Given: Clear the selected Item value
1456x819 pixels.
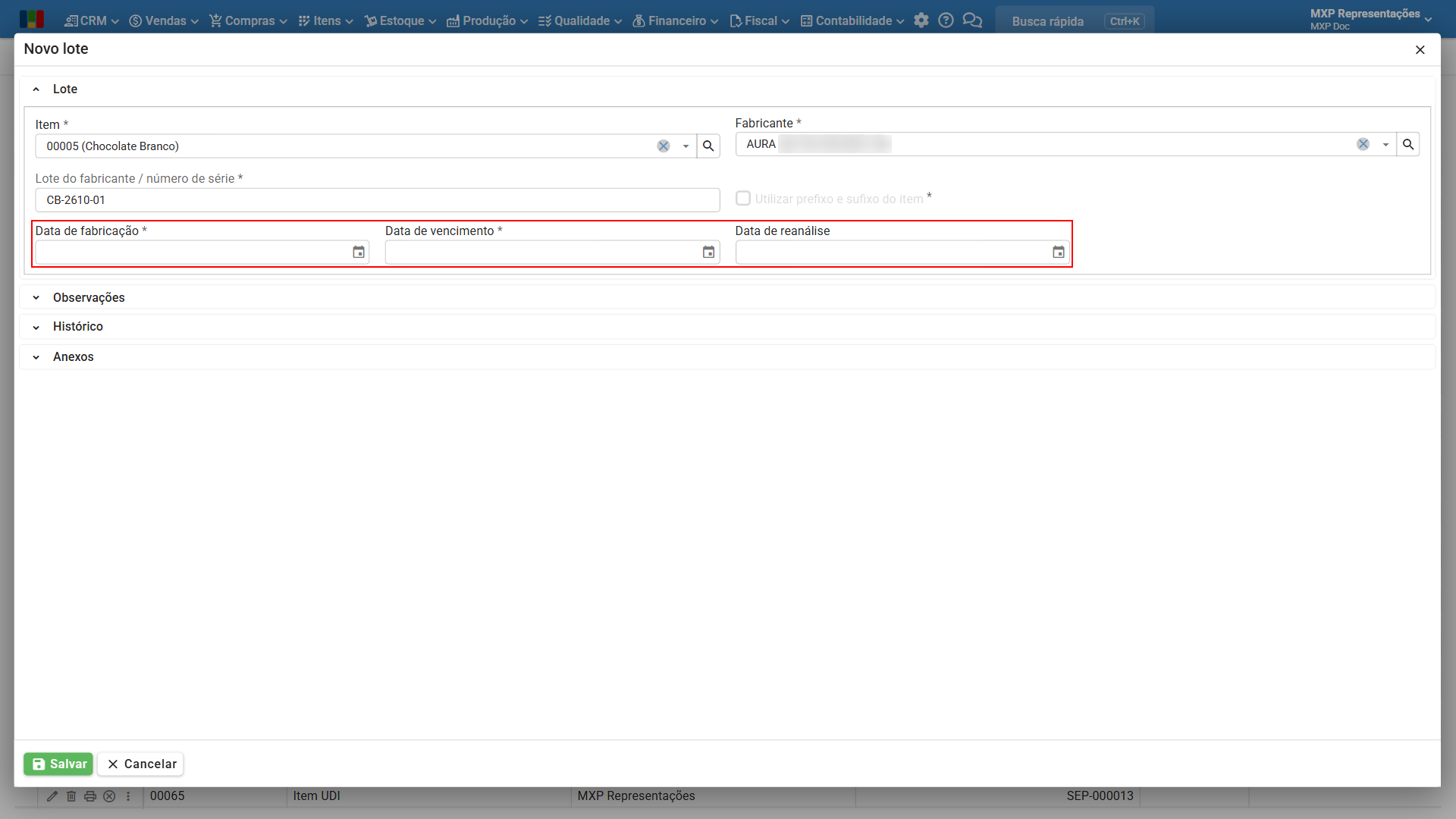Looking at the screenshot, I should pyautogui.click(x=664, y=146).
